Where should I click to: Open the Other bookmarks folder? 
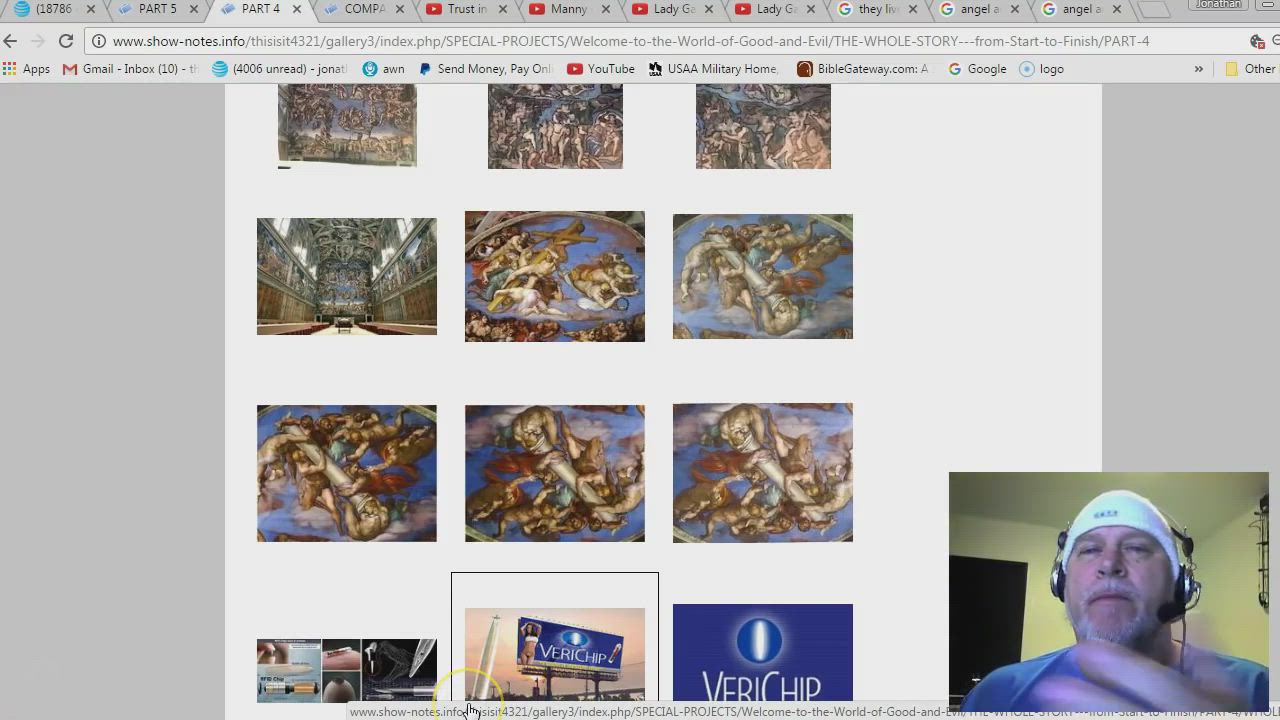[1250, 69]
